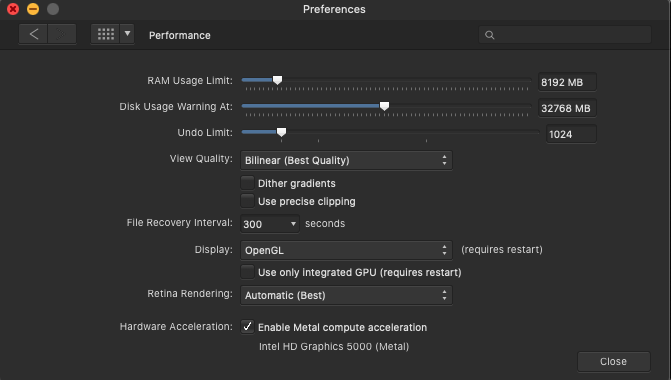
Task: Open the View Quality dropdown
Action: [346, 160]
